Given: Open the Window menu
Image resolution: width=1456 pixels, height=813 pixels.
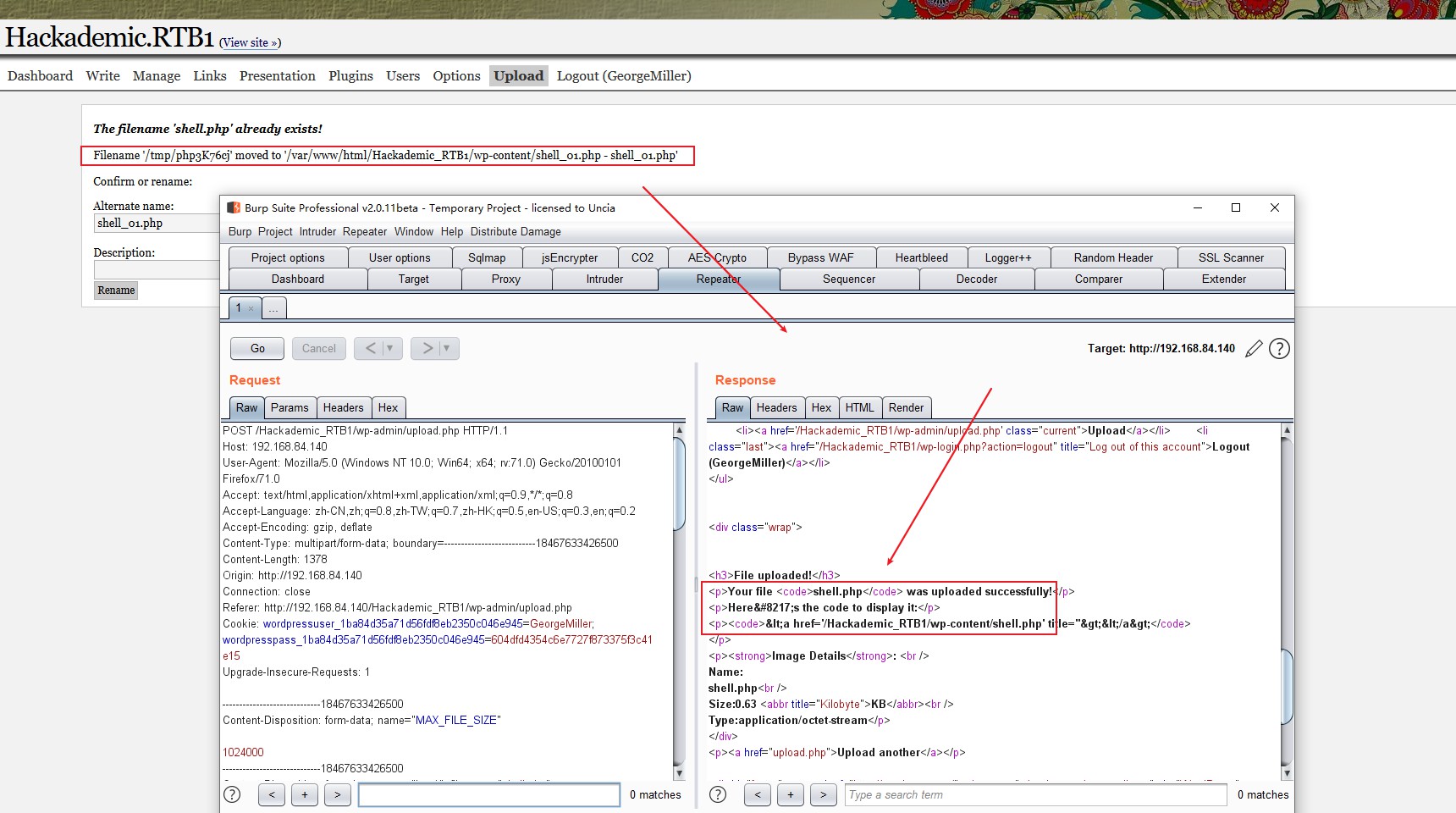Looking at the screenshot, I should (x=414, y=231).
